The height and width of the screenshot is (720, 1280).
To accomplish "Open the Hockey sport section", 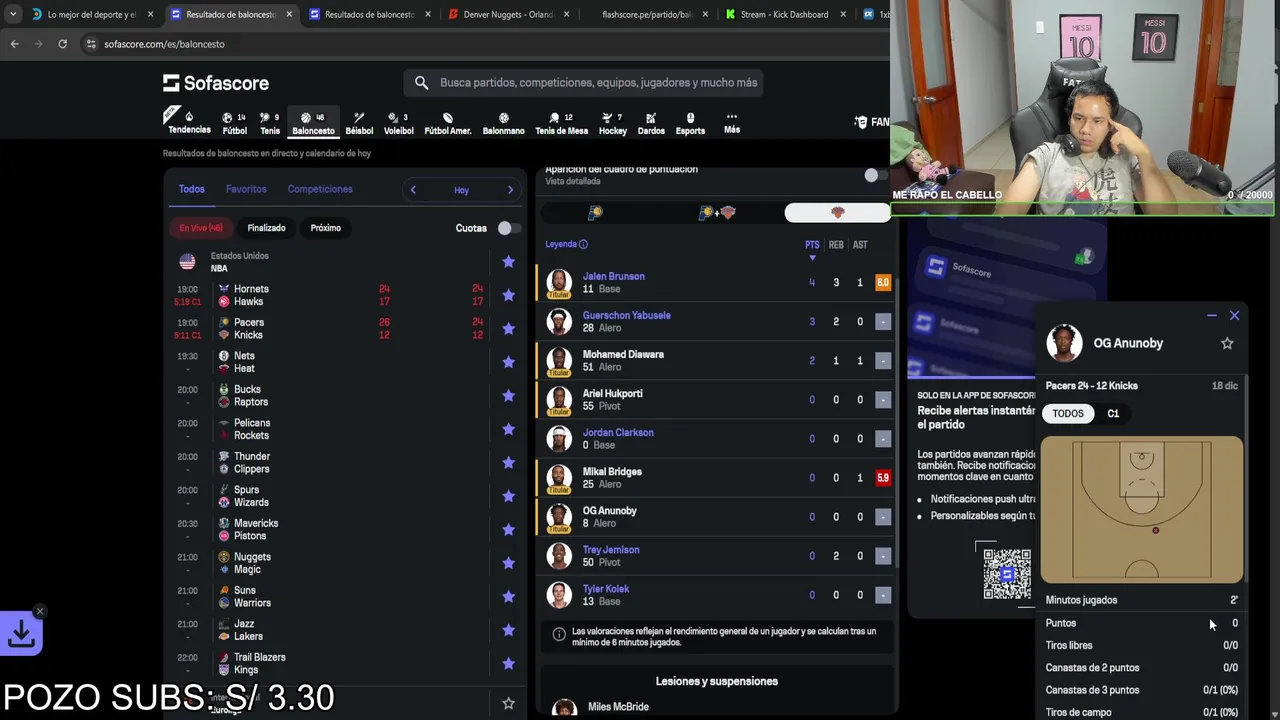I will (x=613, y=123).
